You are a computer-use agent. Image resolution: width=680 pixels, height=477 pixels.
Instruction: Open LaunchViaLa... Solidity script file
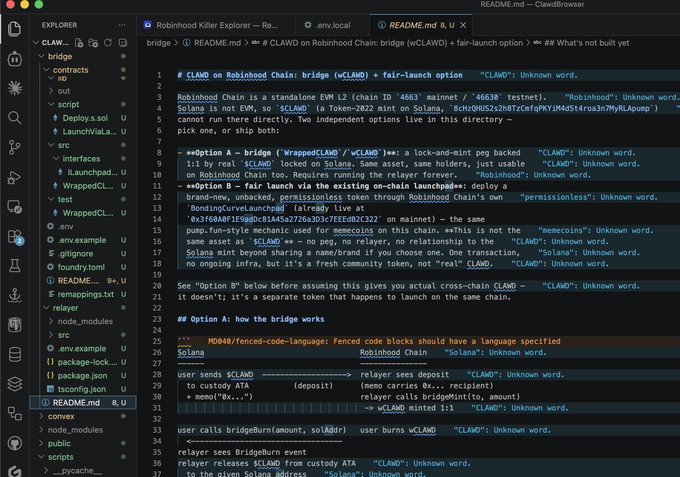(89, 131)
